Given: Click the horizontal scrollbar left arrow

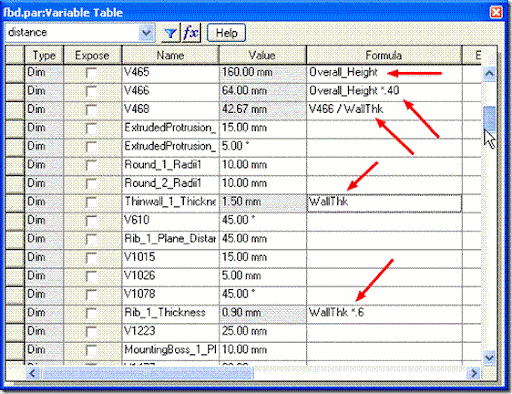Looking at the screenshot, I should point(32,373).
